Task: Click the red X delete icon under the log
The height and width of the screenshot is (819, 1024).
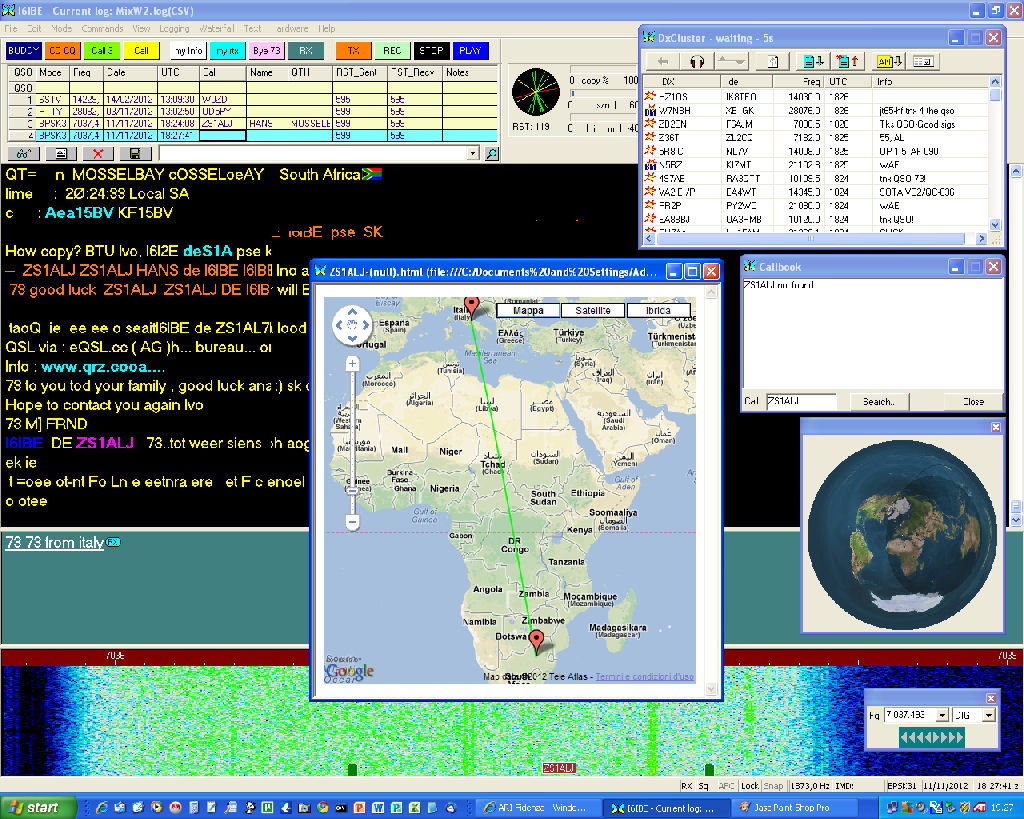Action: tap(98, 153)
